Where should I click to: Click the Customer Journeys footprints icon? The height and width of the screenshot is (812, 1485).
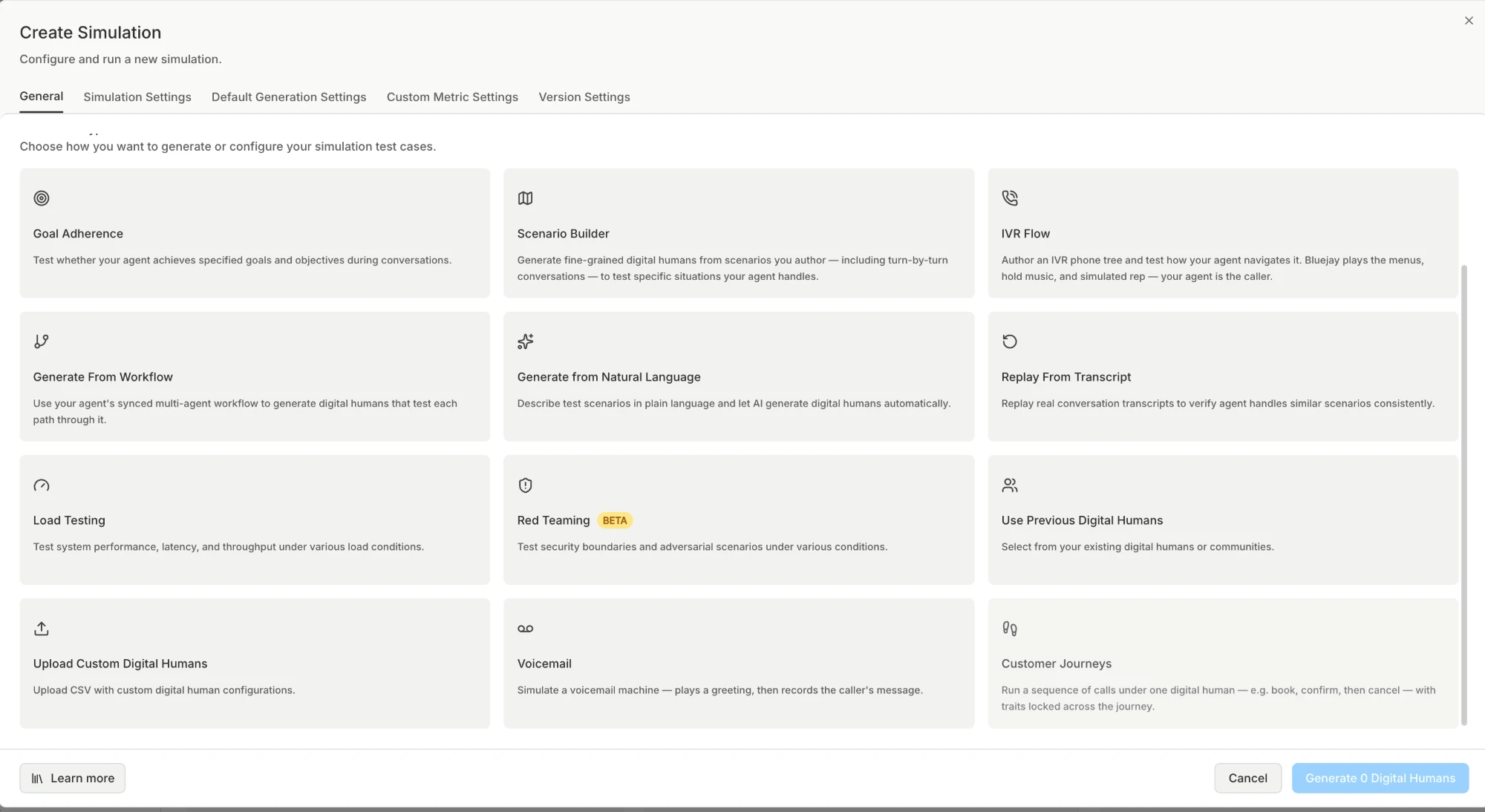(1010, 629)
